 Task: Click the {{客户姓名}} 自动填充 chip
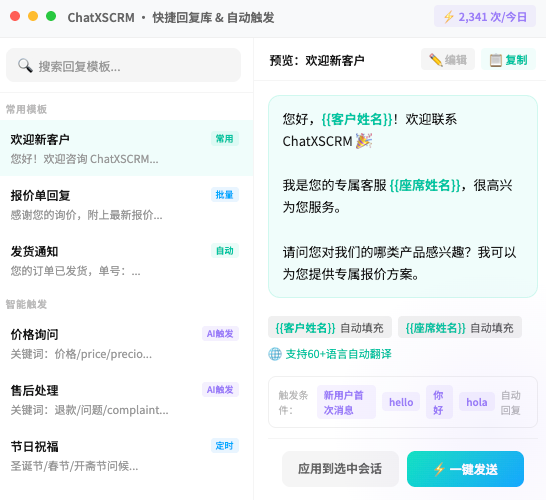(330, 327)
